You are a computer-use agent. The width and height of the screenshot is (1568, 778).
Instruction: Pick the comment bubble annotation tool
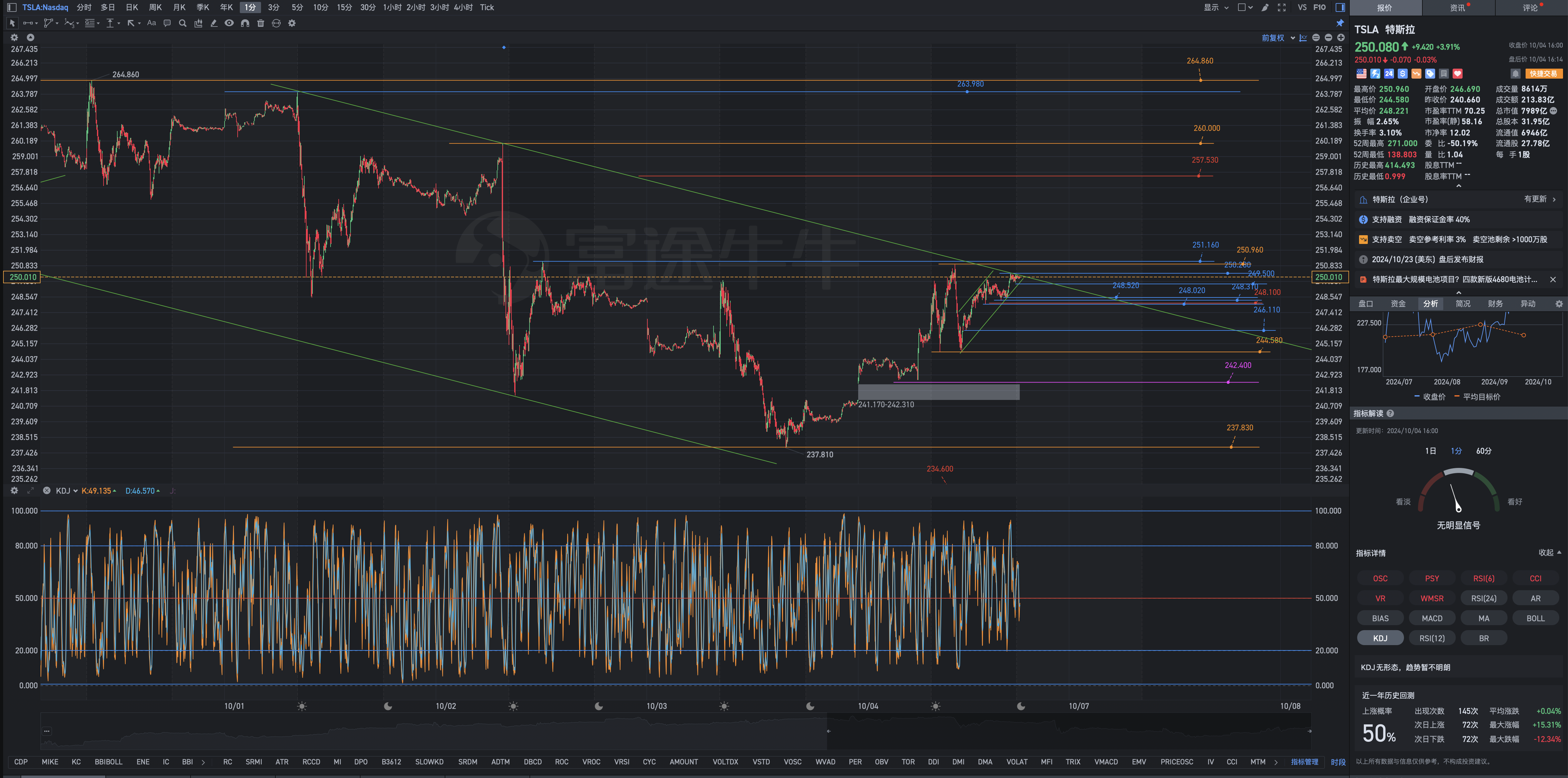point(167,23)
